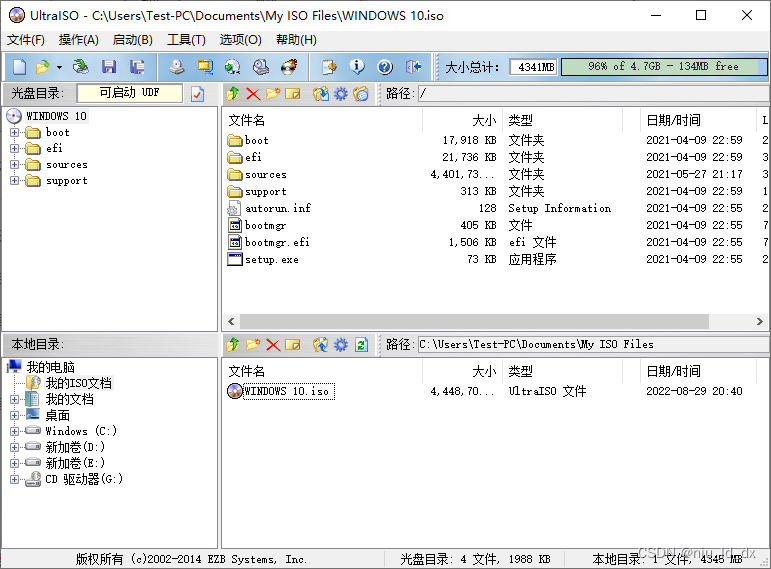
Task: Click the 96% of 4.7GB capacity bar
Action: (x=664, y=66)
